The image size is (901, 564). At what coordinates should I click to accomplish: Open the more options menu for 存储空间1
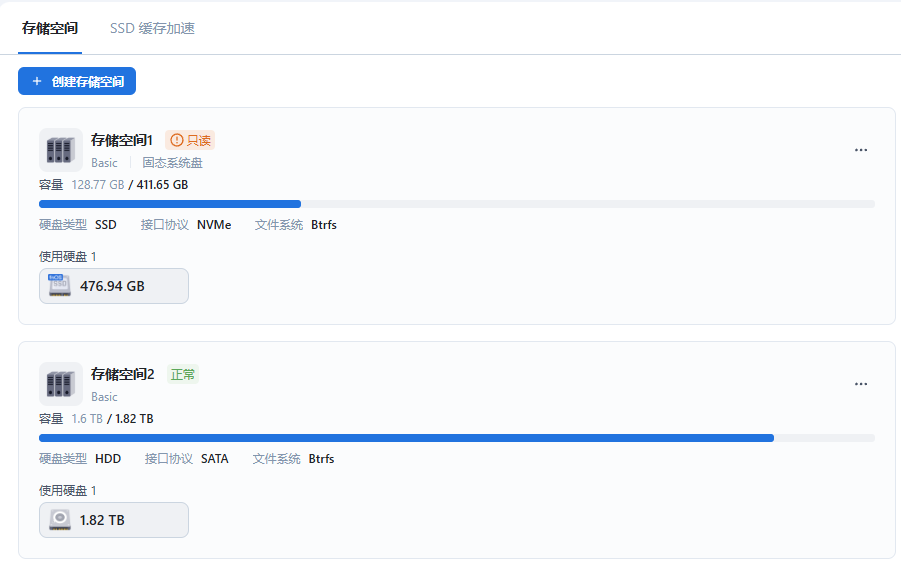pos(860,150)
